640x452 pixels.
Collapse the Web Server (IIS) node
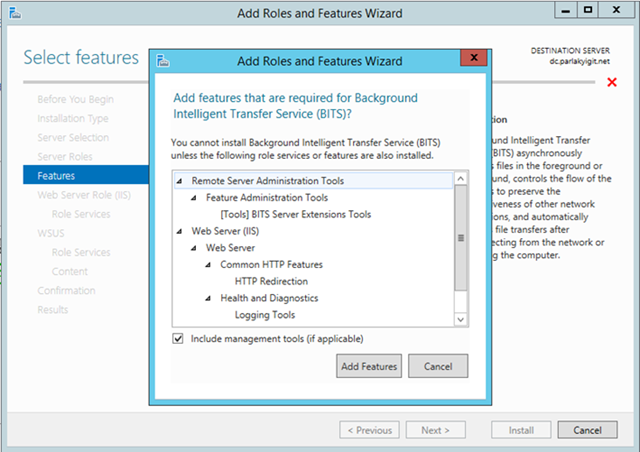(179, 231)
